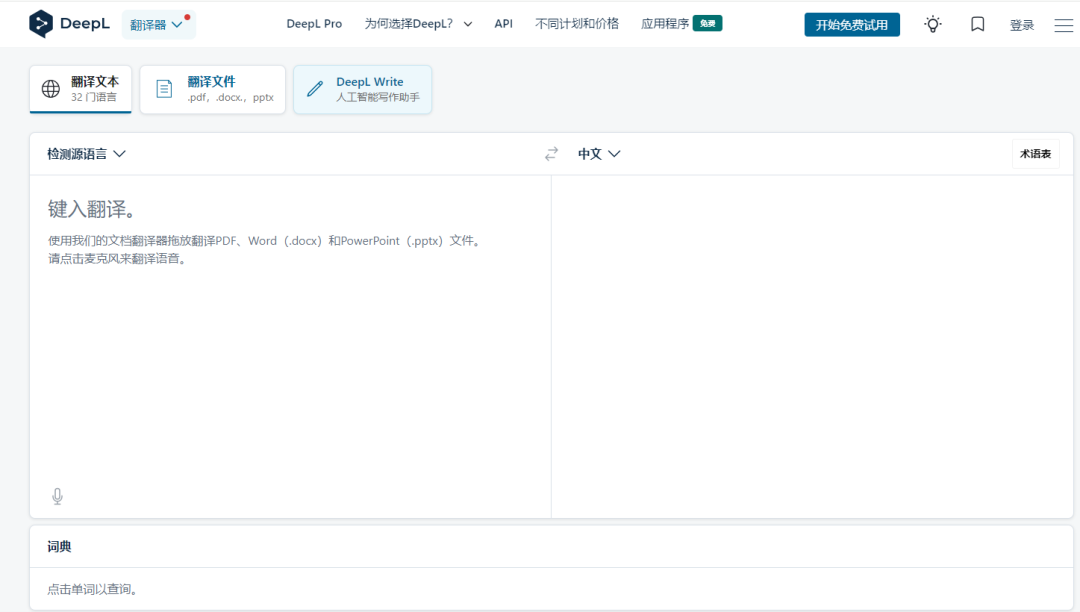Click the DeepL wordmark text
Image resolution: width=1080 pixels, height=612 pixels.
click(x=85, y=23)
